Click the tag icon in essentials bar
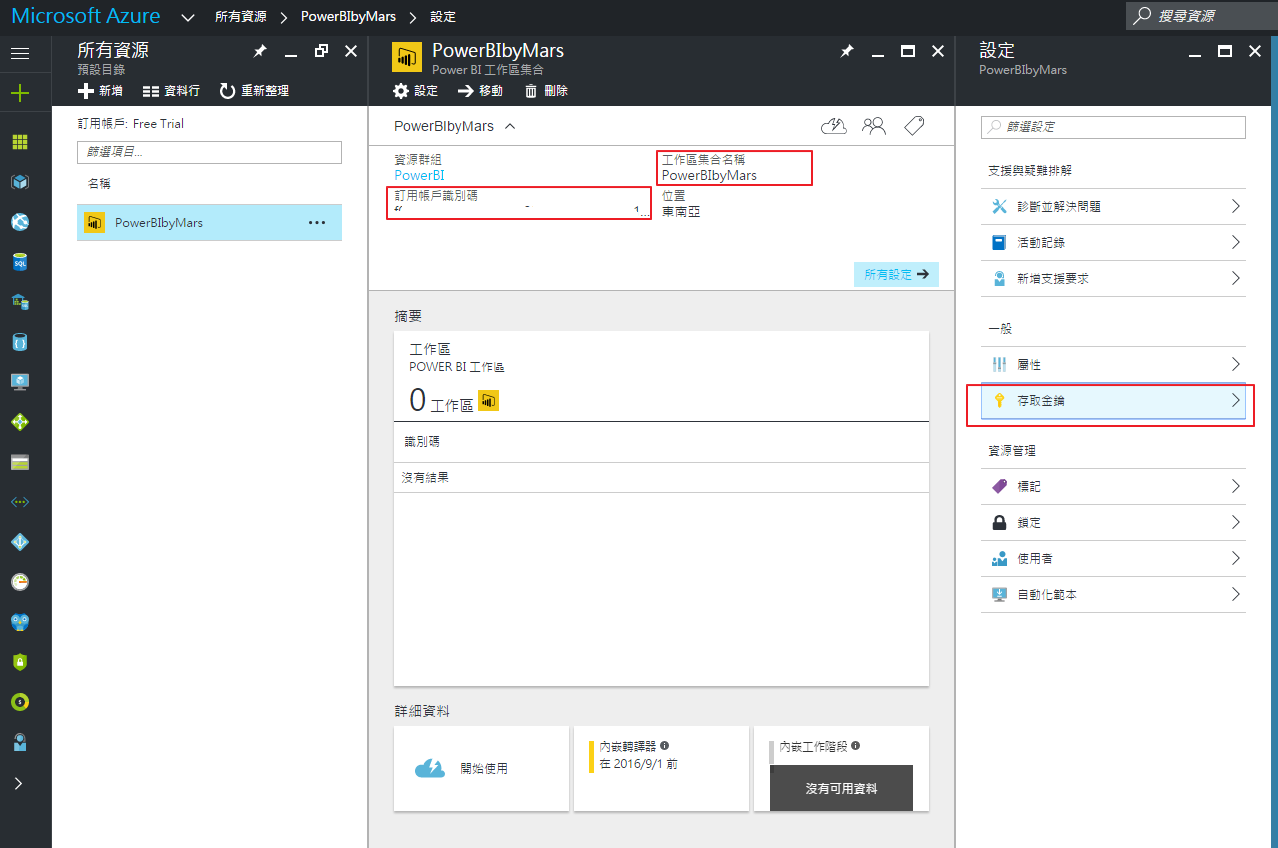This screenshot has height=848, width=1278. [913, 125]
